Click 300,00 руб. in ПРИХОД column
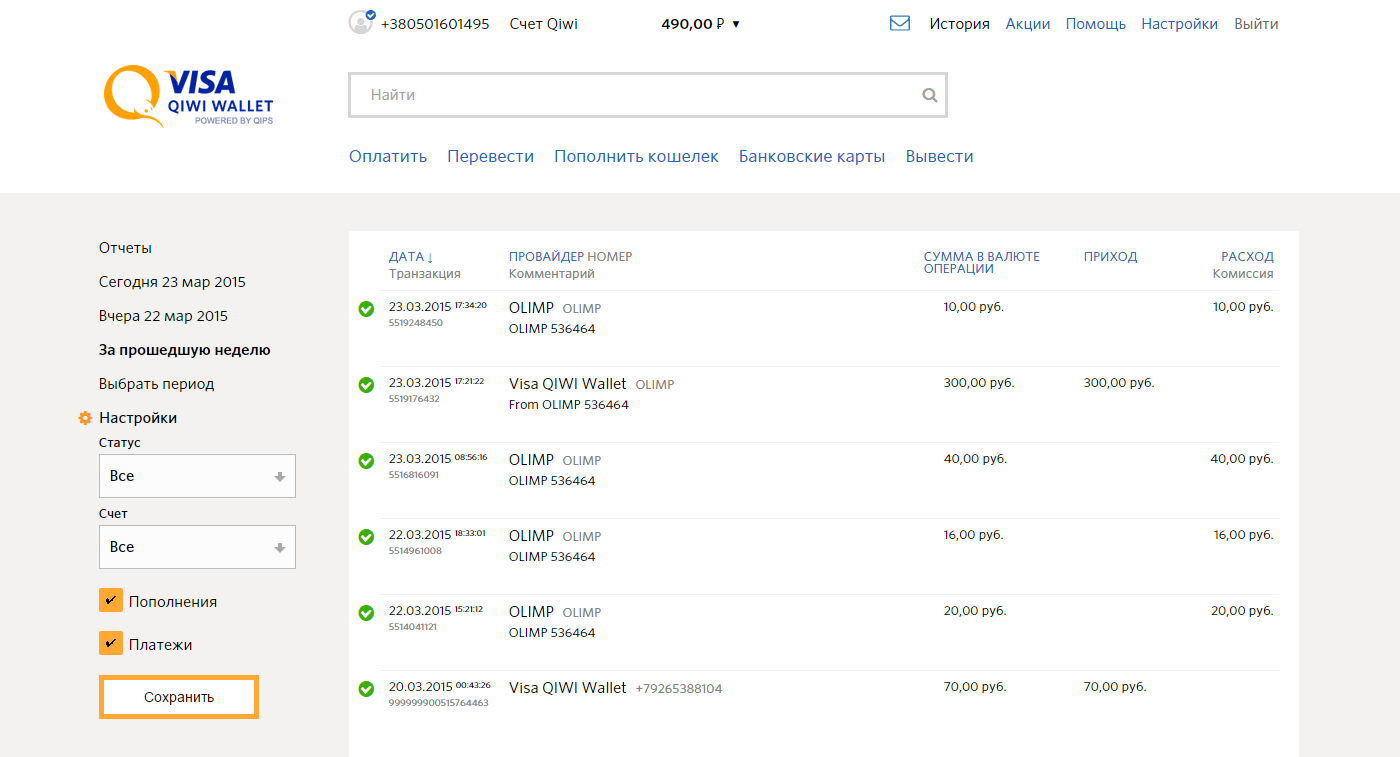This screenshot has width=1400, height=757. coord(1119,383)
